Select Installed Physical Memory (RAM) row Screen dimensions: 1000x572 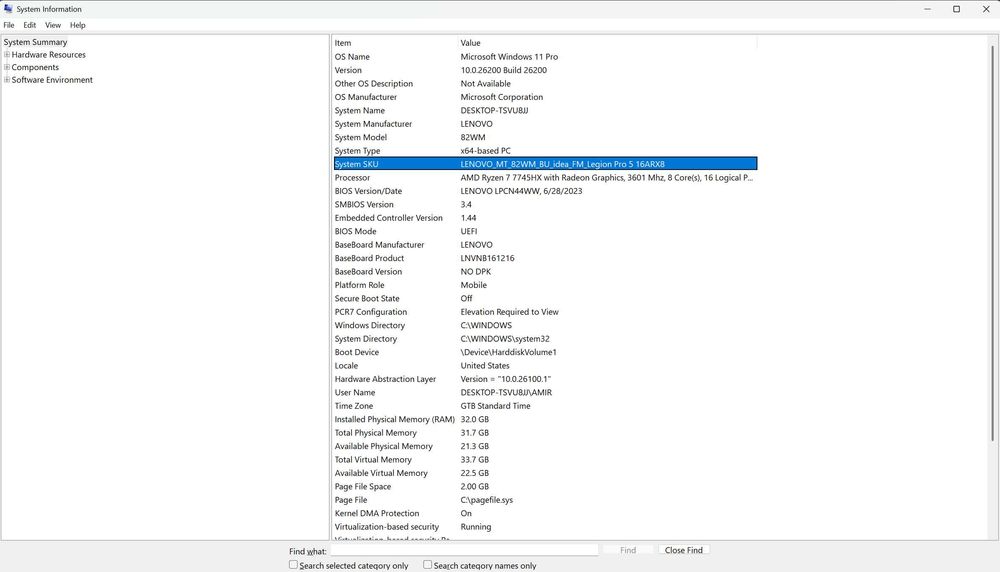[x=545, y=419]
